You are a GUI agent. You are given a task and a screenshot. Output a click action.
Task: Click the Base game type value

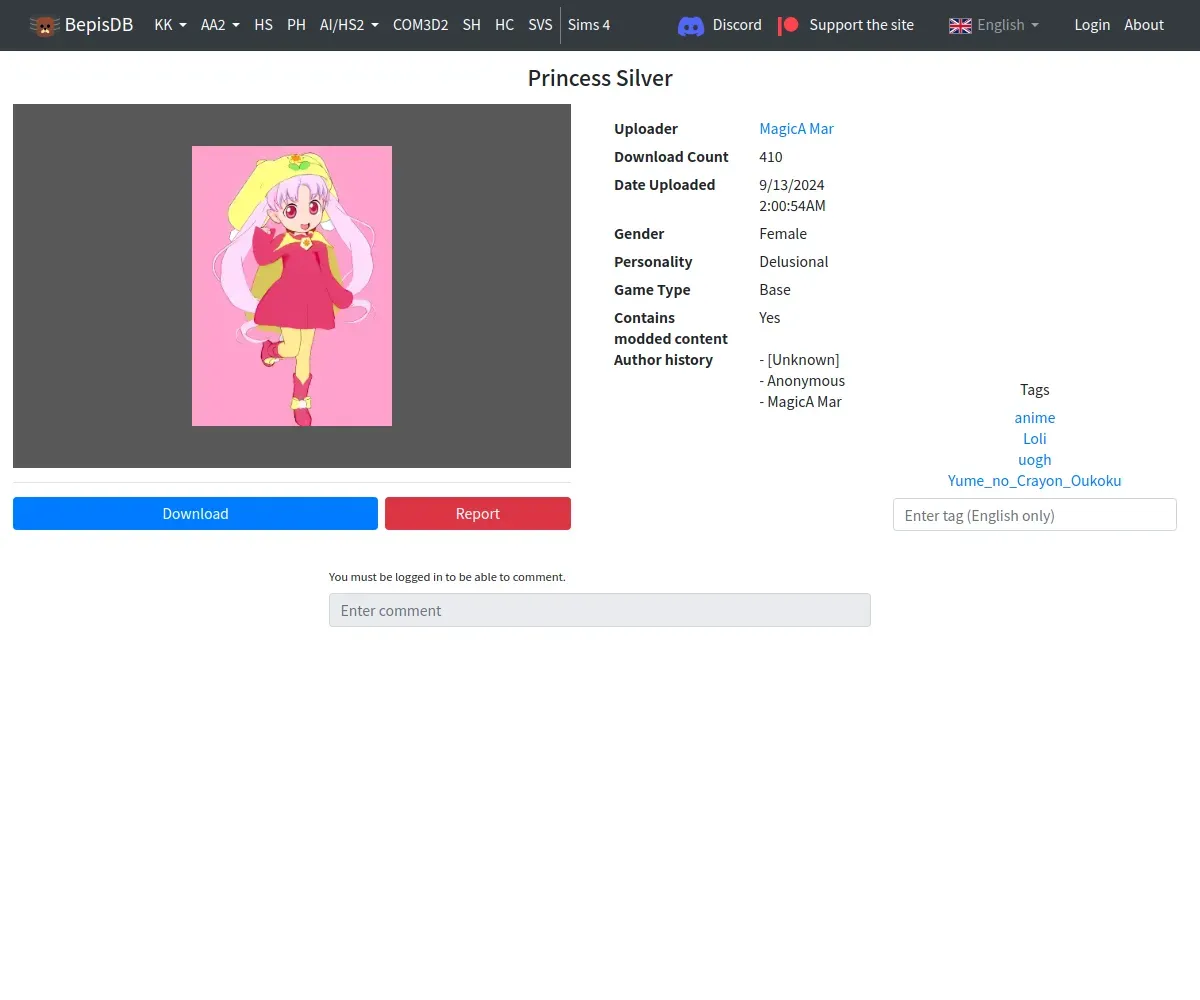(775, 290)
